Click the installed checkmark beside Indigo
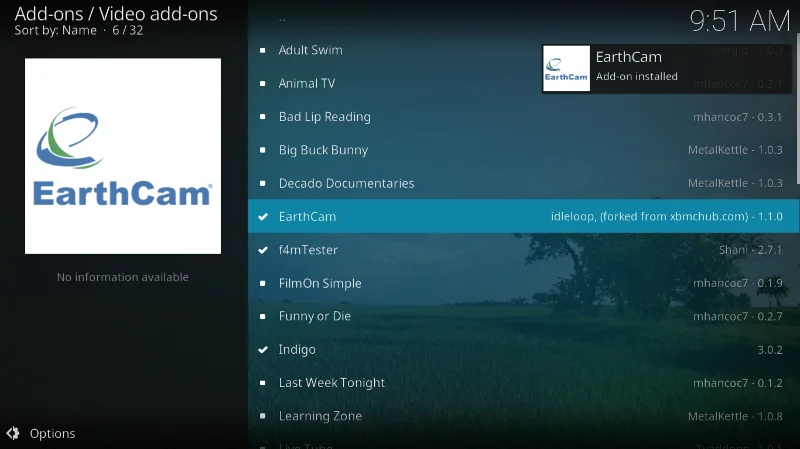The width and height of the screenshot is (800, 449). [x=263, y=350]
